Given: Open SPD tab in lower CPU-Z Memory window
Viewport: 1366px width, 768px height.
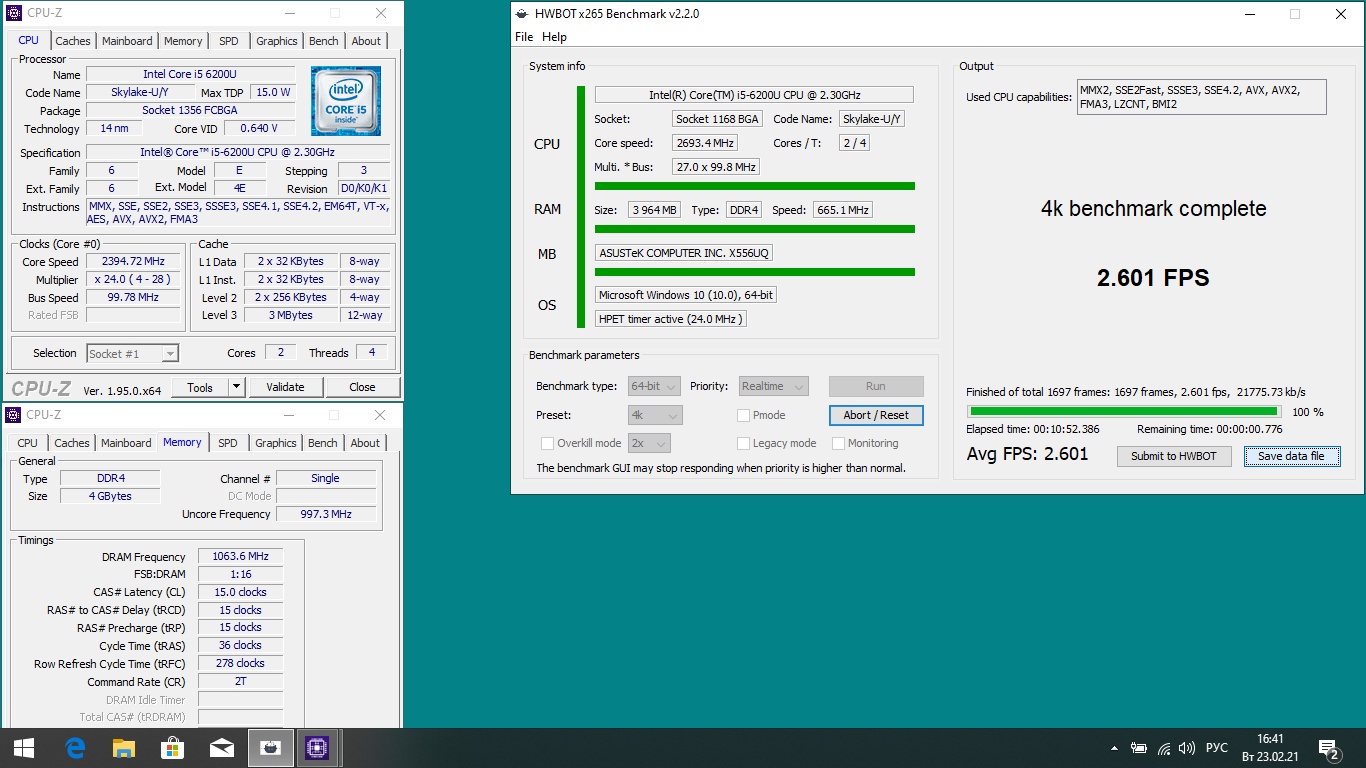Looking at the screenshot, I should pyautogui.click(x=228, y=443).
